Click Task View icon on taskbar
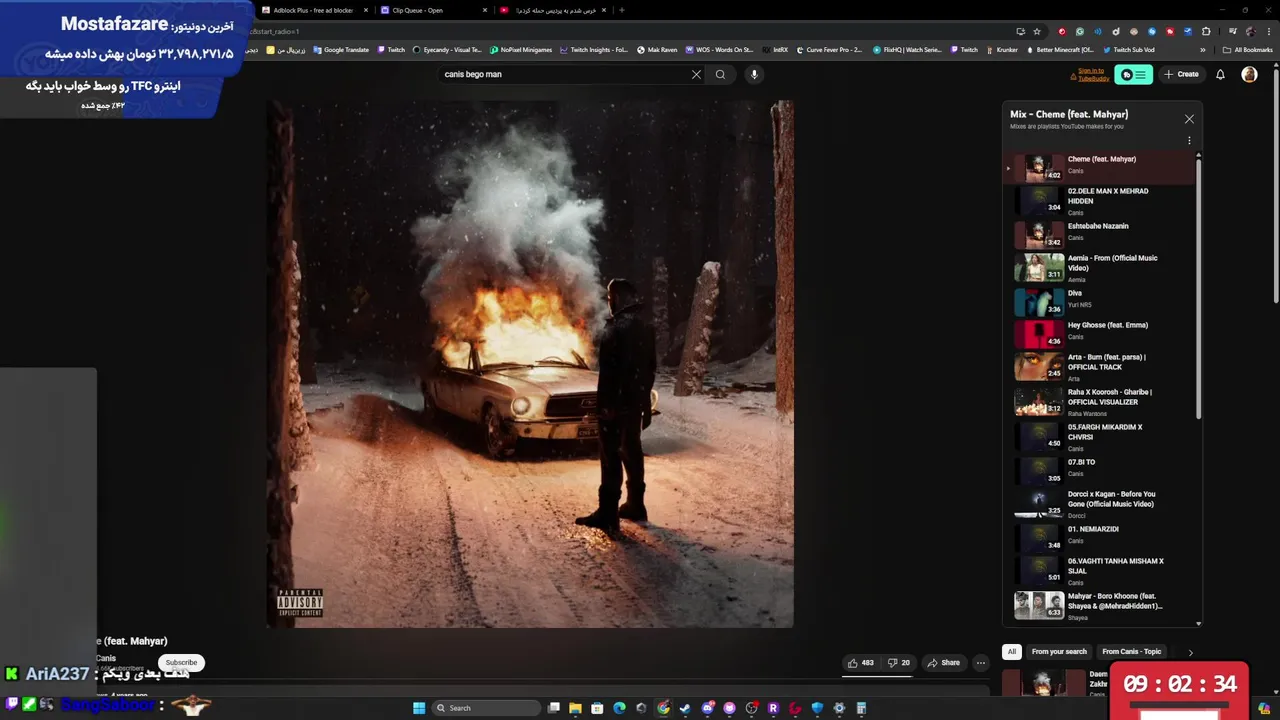 point(554,708)
